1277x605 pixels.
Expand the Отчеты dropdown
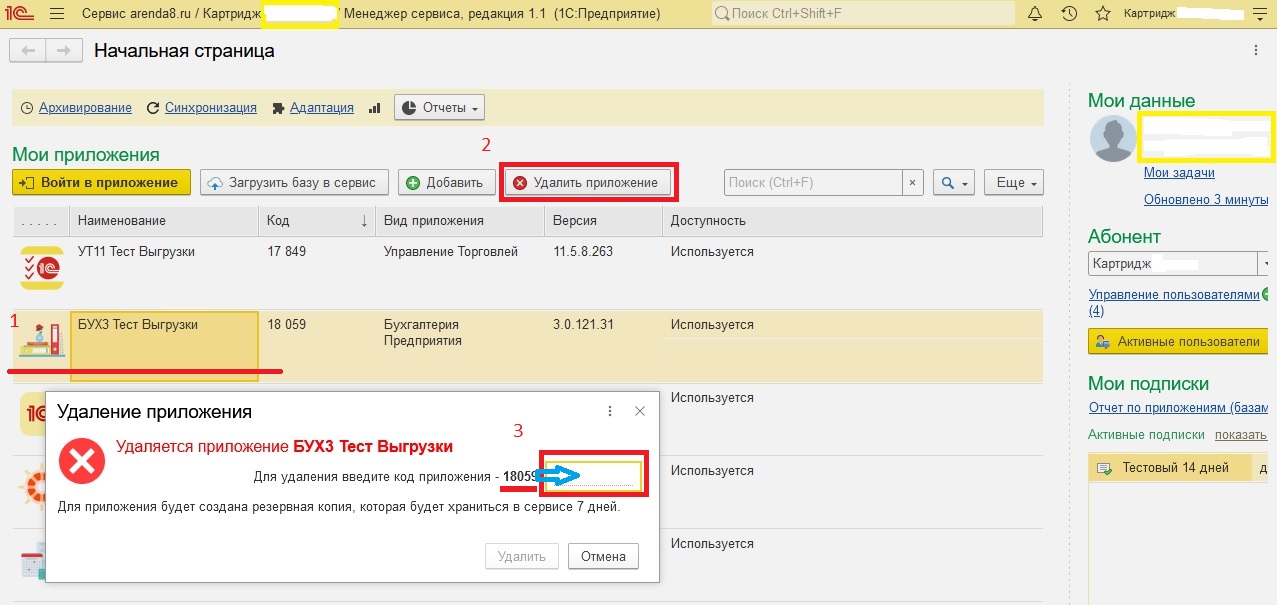click(439, 108)
